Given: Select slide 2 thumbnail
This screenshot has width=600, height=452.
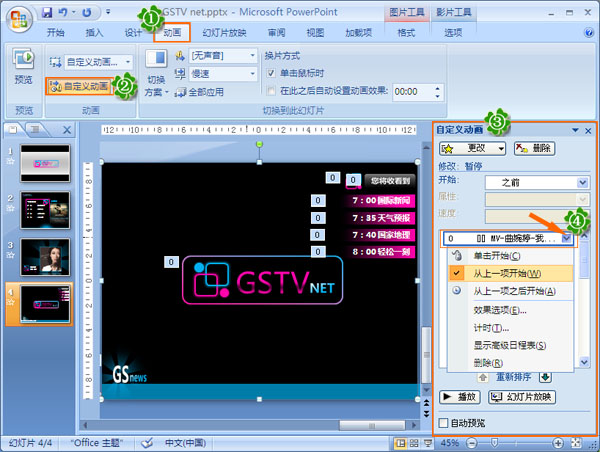Looking at the screenshot, I should click(45, 210).
